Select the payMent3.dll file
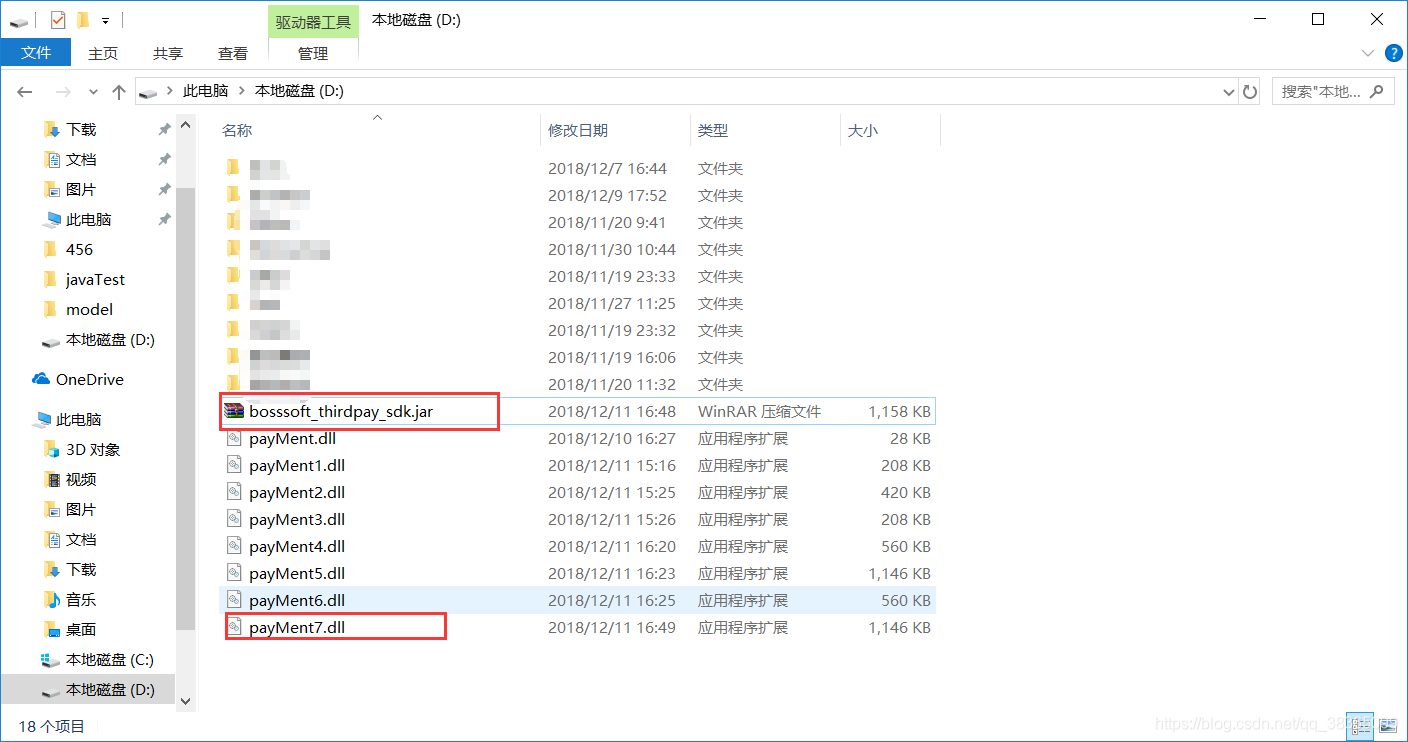The width and height of the screenshot is (1408, 742). 297,519
